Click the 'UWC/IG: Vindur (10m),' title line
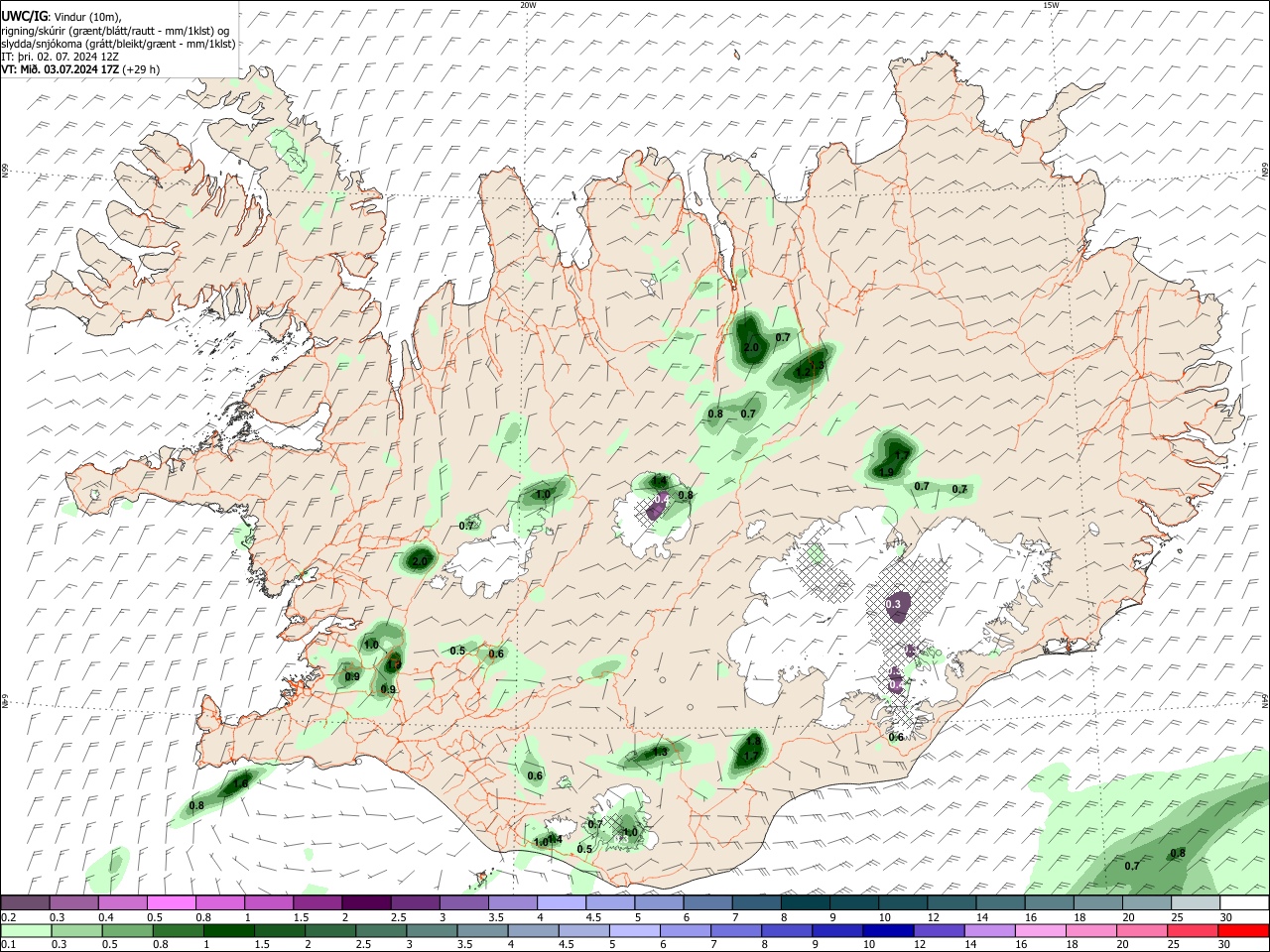This screenshot has width=1270, height=952. point(62,16)
